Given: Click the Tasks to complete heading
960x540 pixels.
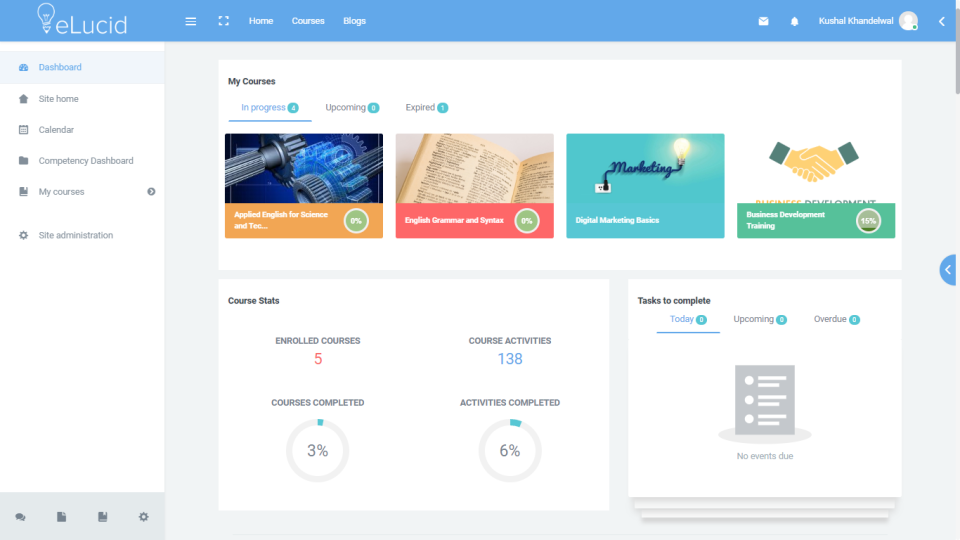Looking at the screenshot, I should point(674,301).
